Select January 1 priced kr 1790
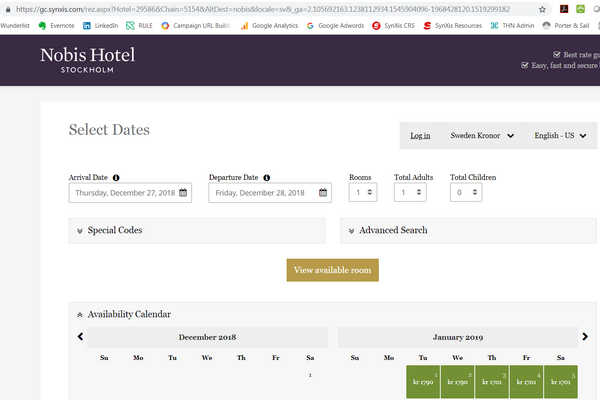The image size is (600, 400). click(x=423, y=382)
